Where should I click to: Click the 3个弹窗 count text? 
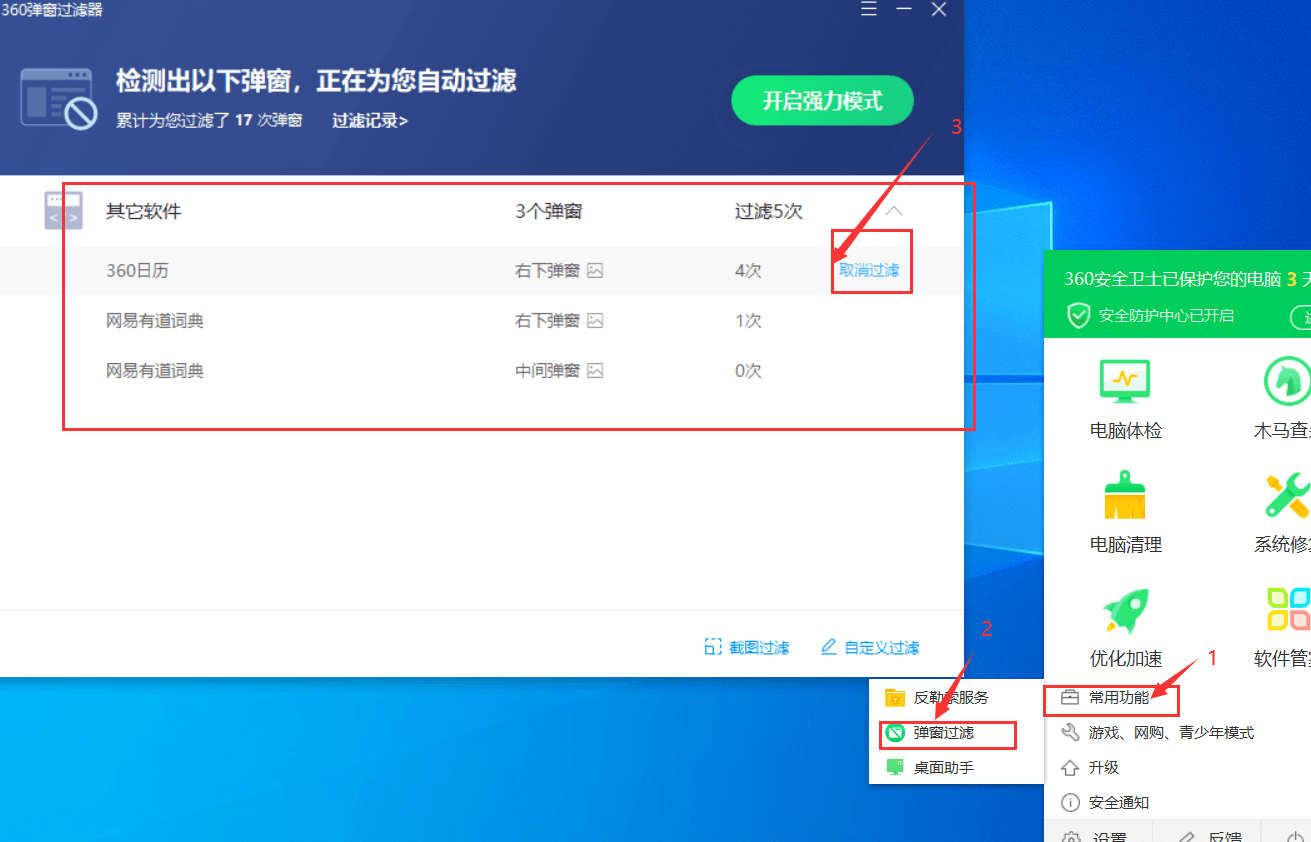coord(549,211)
